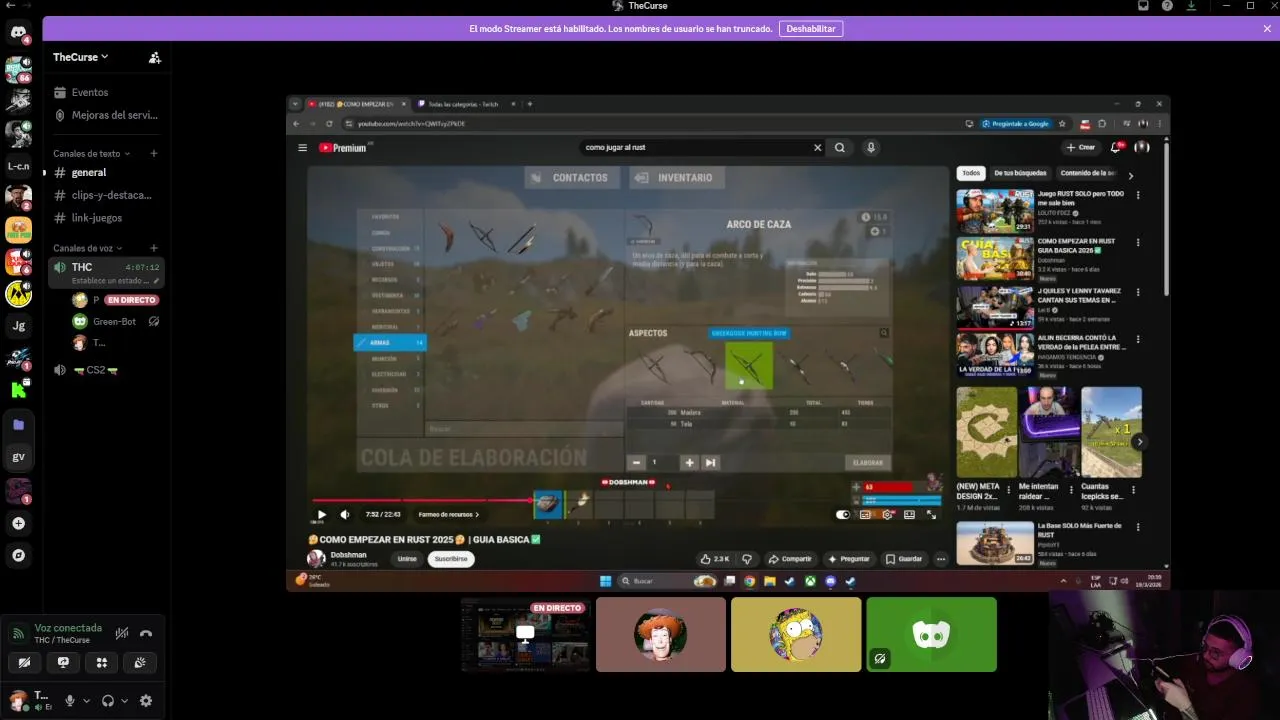Viewport: 1280px width, 720px height.
Task: Add a server with the plus icon
Action: point(18,523)
